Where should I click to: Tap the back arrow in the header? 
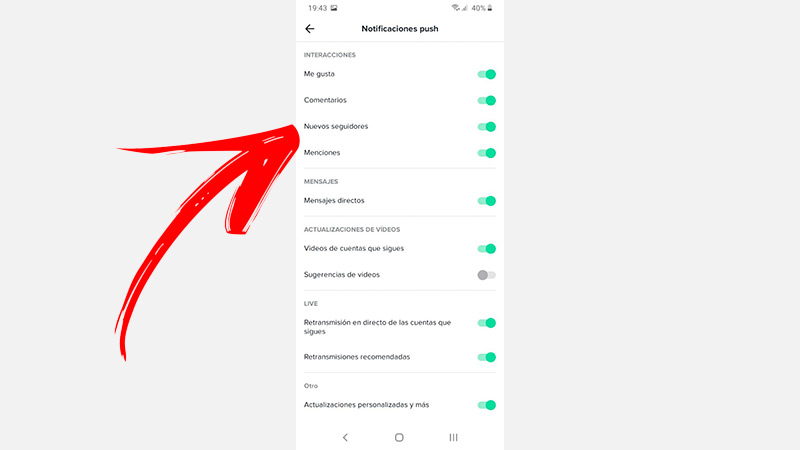[x=310, y=29]
